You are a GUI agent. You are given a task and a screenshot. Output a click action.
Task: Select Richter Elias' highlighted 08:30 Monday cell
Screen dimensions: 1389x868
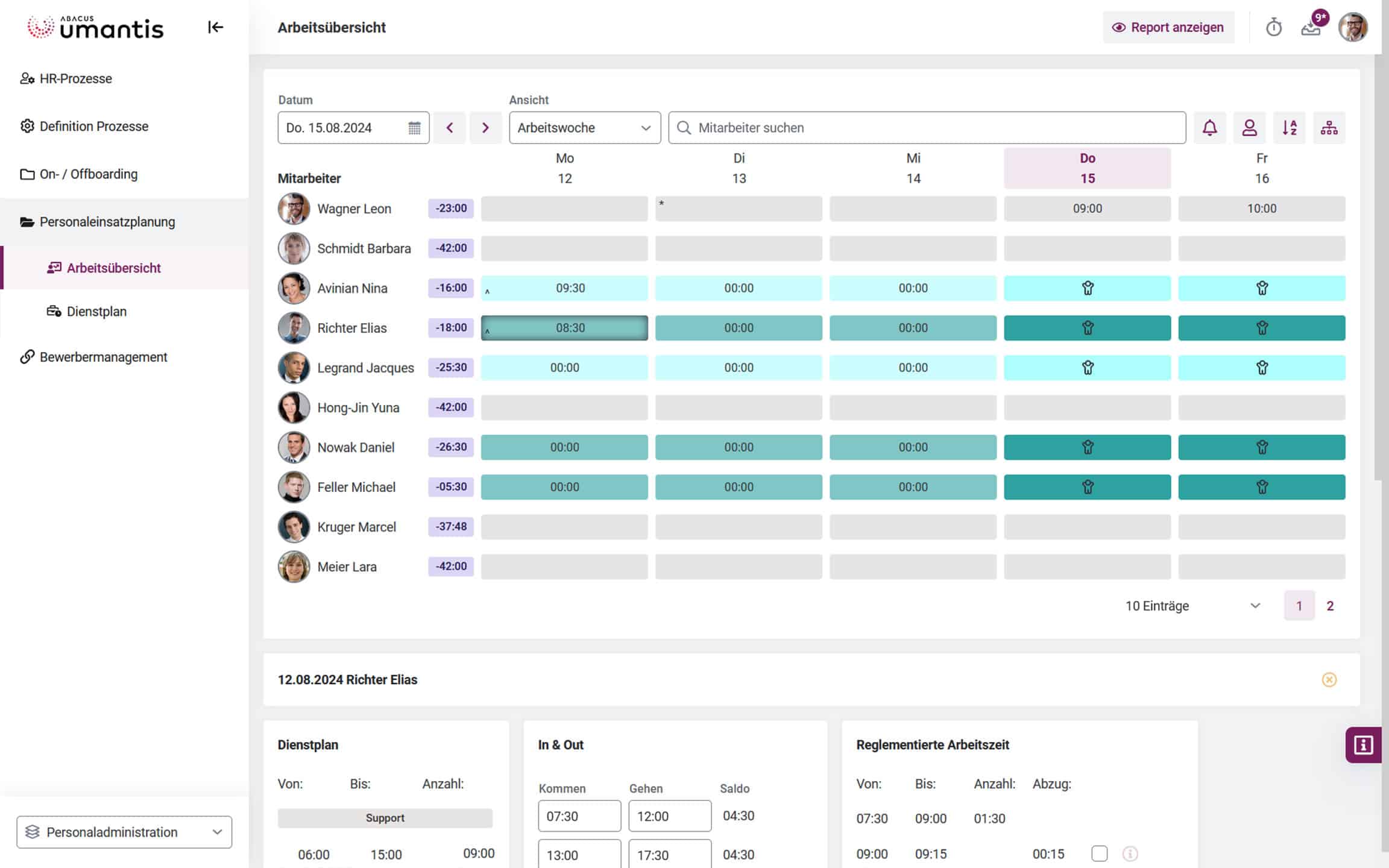564,327
